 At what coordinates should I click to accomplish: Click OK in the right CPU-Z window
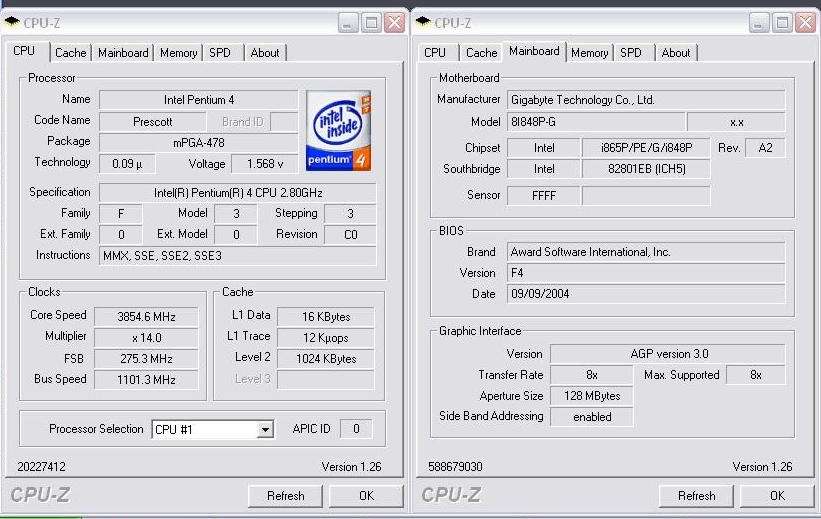point(778,495)
